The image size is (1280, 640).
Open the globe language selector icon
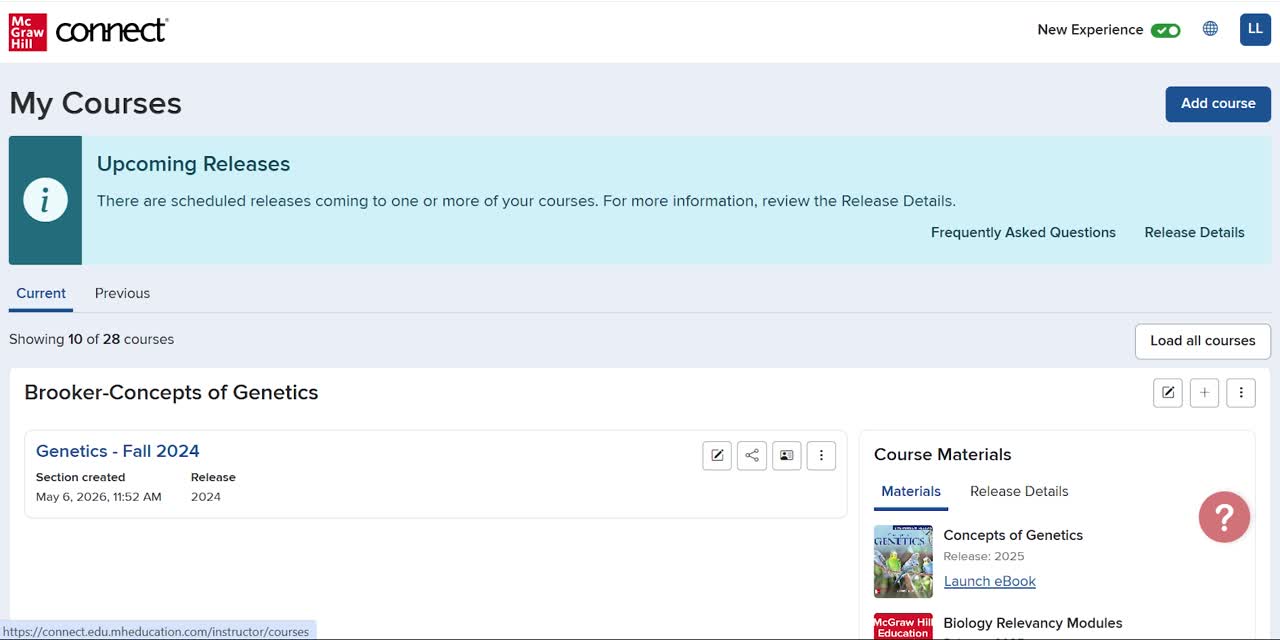(x=1210, y=29)
